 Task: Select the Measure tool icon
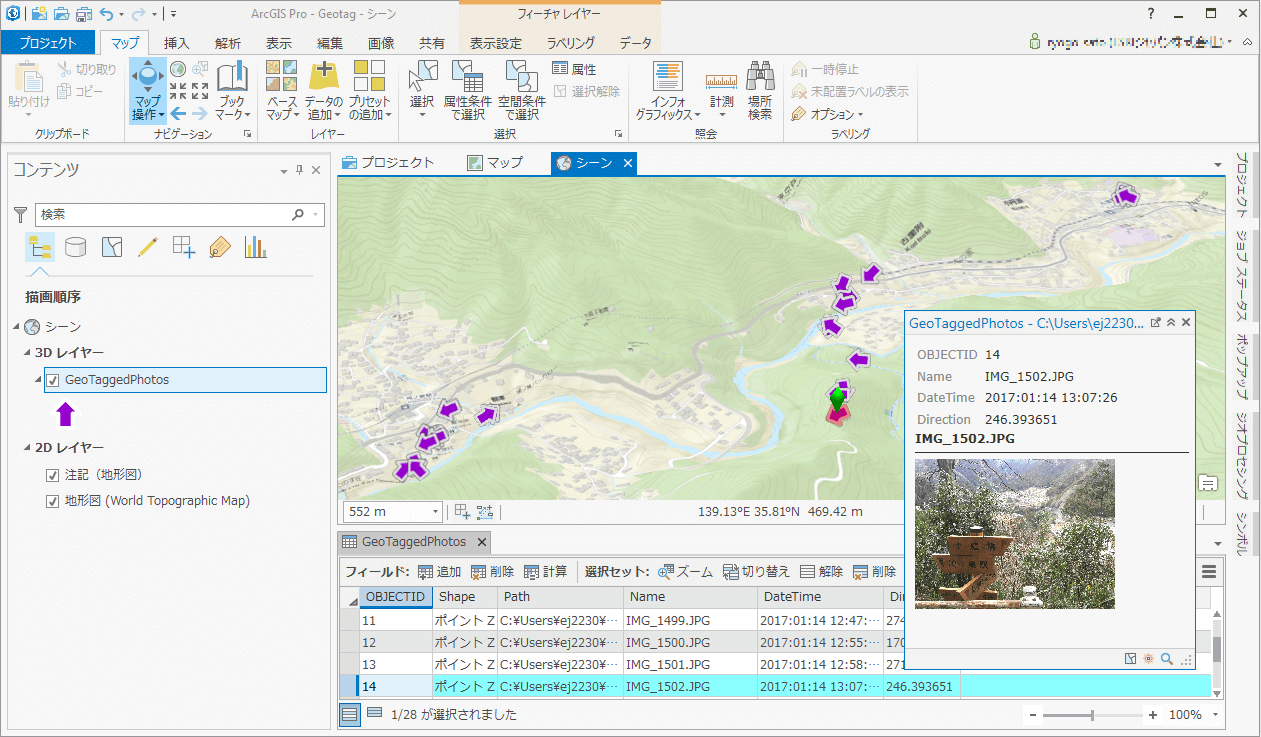coord(720,82)
